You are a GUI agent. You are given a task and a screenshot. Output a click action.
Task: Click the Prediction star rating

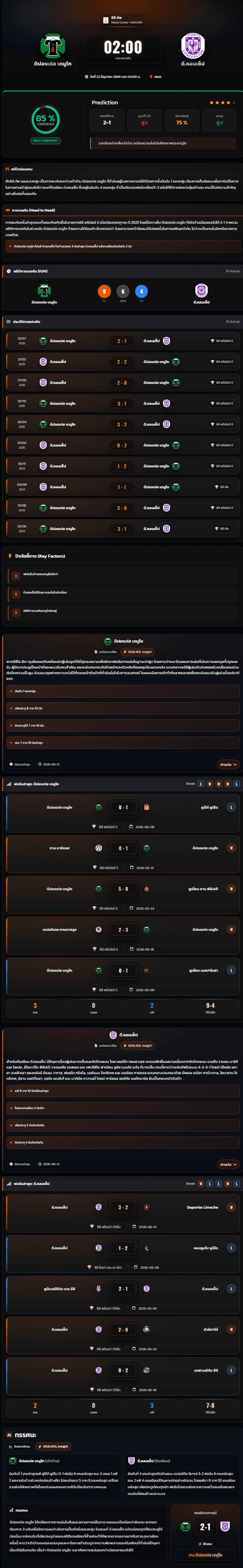click(222, 103)
